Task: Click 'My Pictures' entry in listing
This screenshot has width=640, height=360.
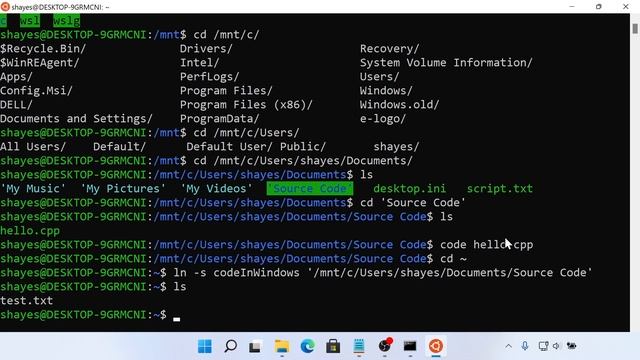Action: (123, 189)
